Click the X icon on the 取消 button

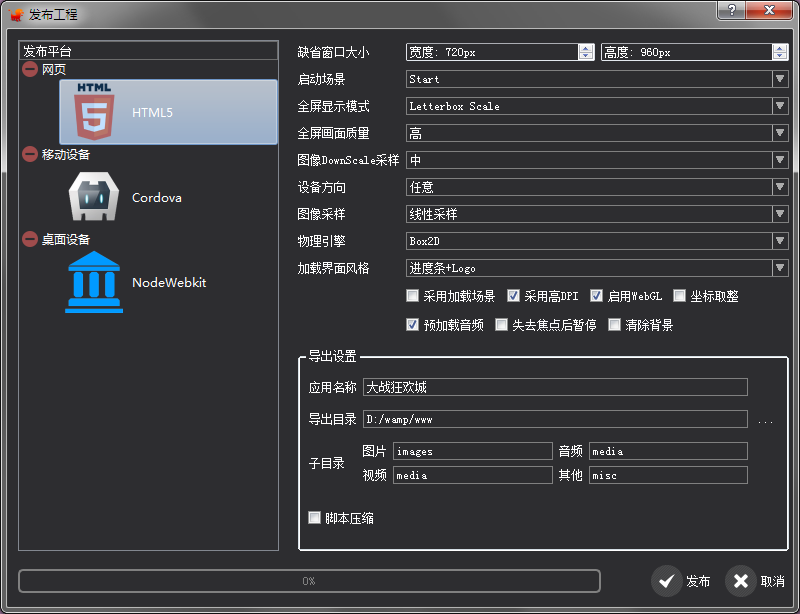(x=741, y=581)
